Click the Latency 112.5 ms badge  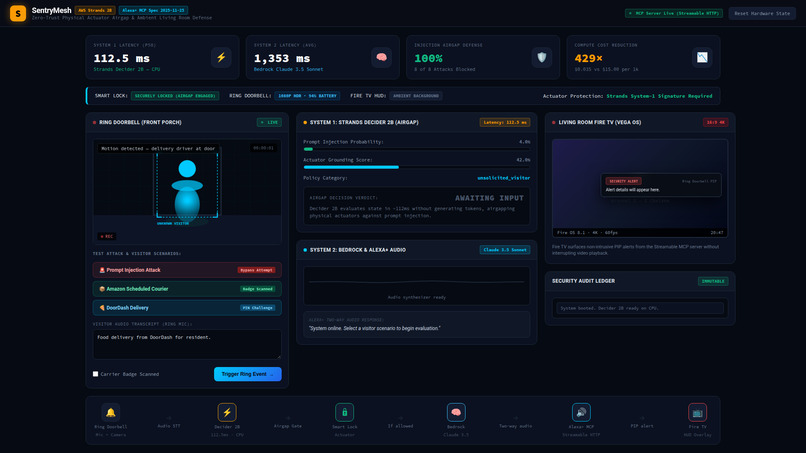coord(505,122)
